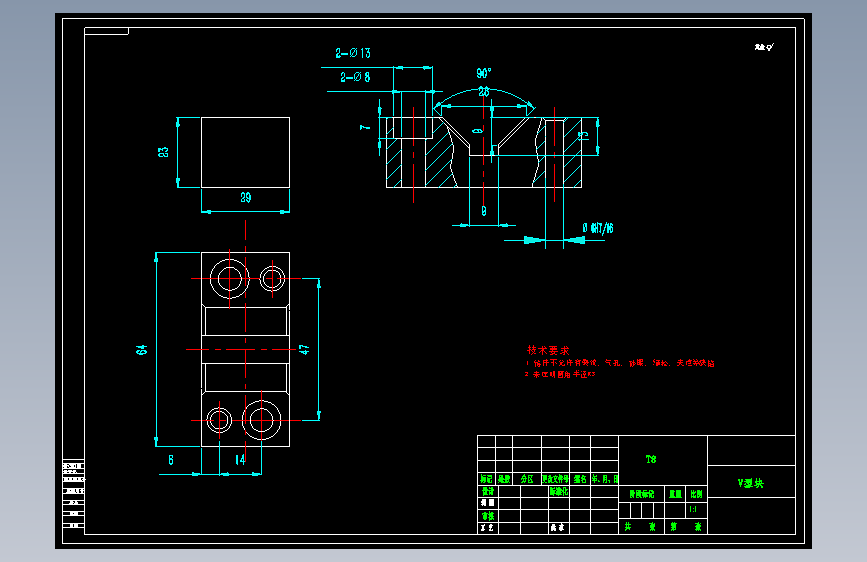867x562 pixels.
Task: Click the 6 offset dimension at the bottom left
Action: point(171,460)
